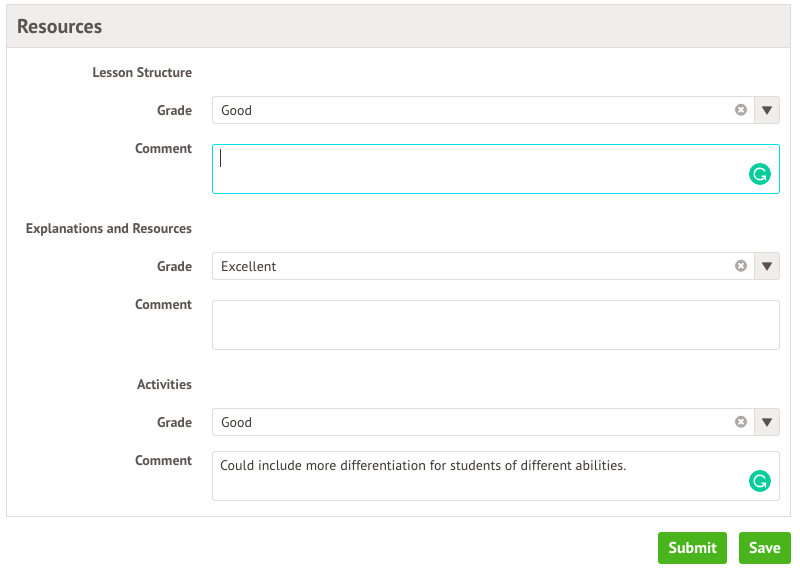Clear the Lesson Structure grade selection
Image resolution: width=800 pixels, height=572 pixels.
click(741, 110)
